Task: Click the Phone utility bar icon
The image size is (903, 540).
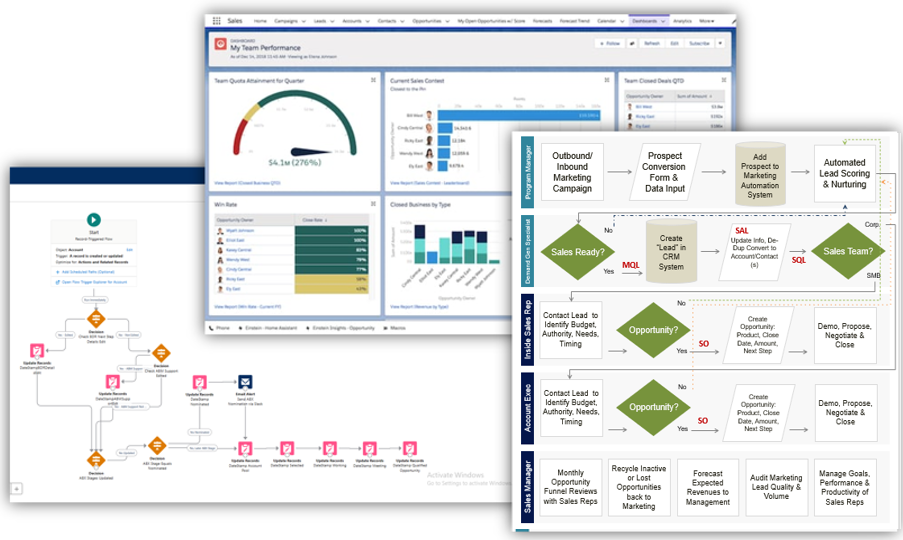Action: 212,328
